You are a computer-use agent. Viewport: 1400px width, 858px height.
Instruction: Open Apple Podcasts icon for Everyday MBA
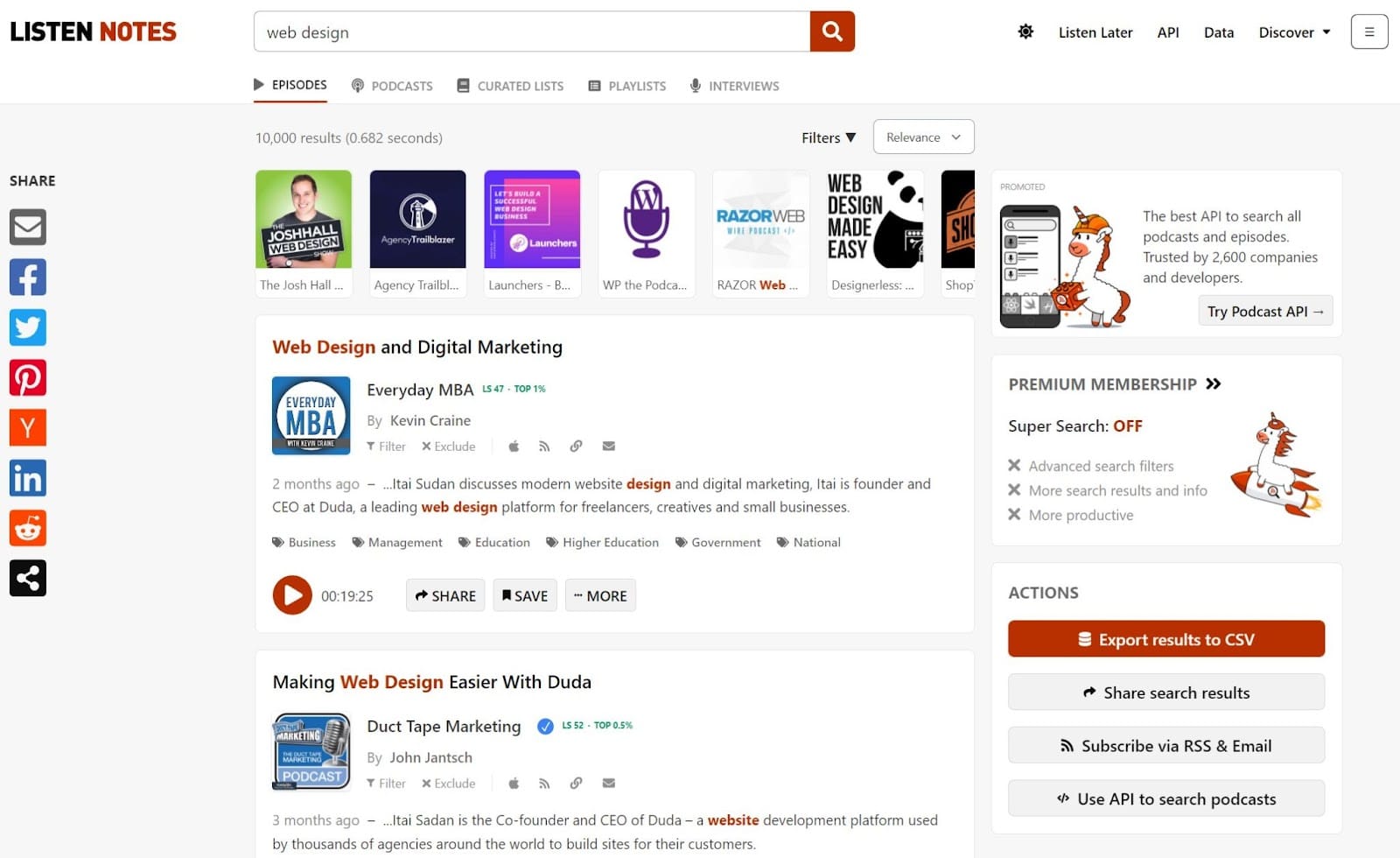(514, 447)
